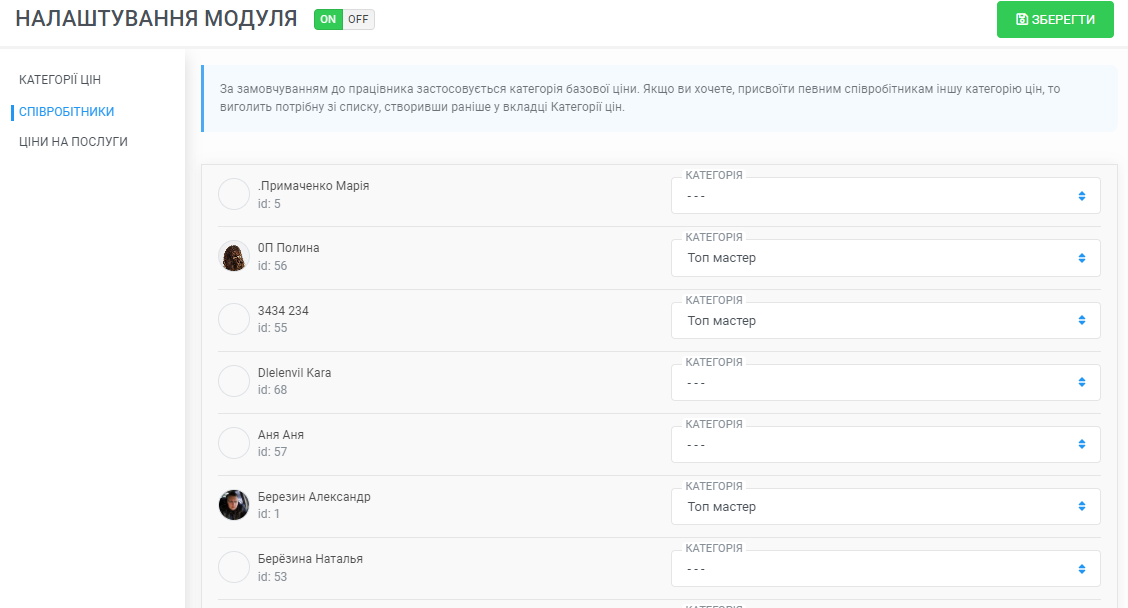Click avatar photo of Березин Александр
The image size is (1128, 608).
click(x=234, y=505)
